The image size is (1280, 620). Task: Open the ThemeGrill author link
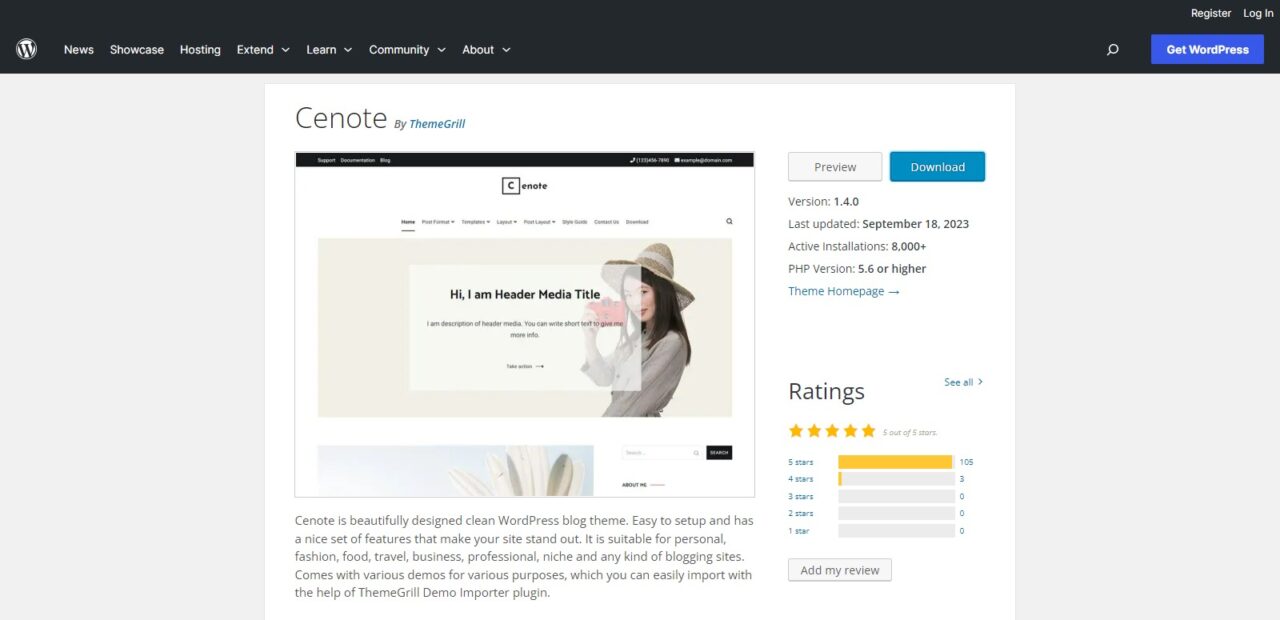pos(437,124)
